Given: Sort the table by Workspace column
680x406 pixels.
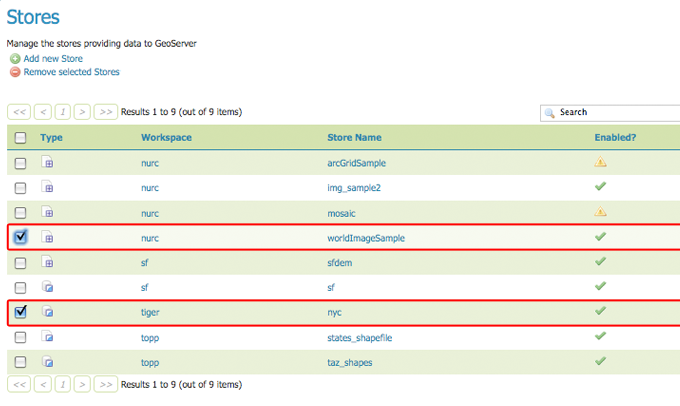Looking at the screenshot, I should [x=166, y=137].
